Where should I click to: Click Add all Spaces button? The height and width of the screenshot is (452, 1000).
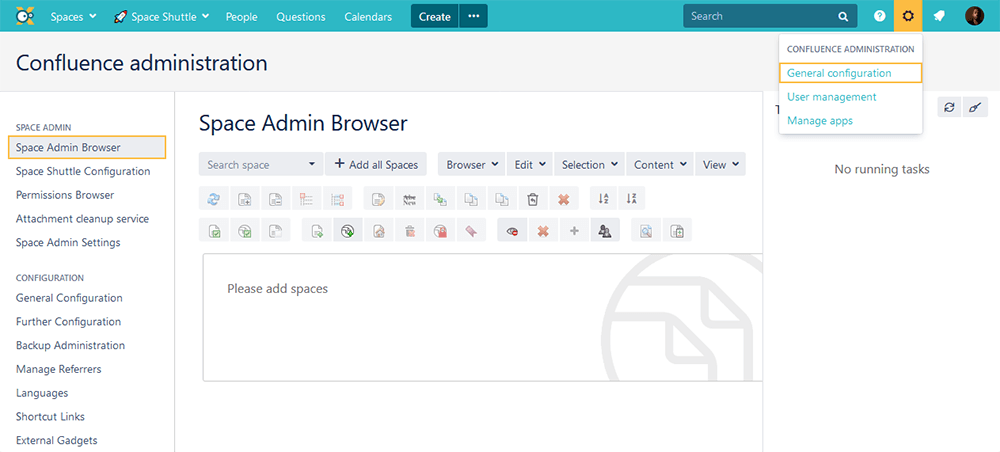[x=376, y=164]
